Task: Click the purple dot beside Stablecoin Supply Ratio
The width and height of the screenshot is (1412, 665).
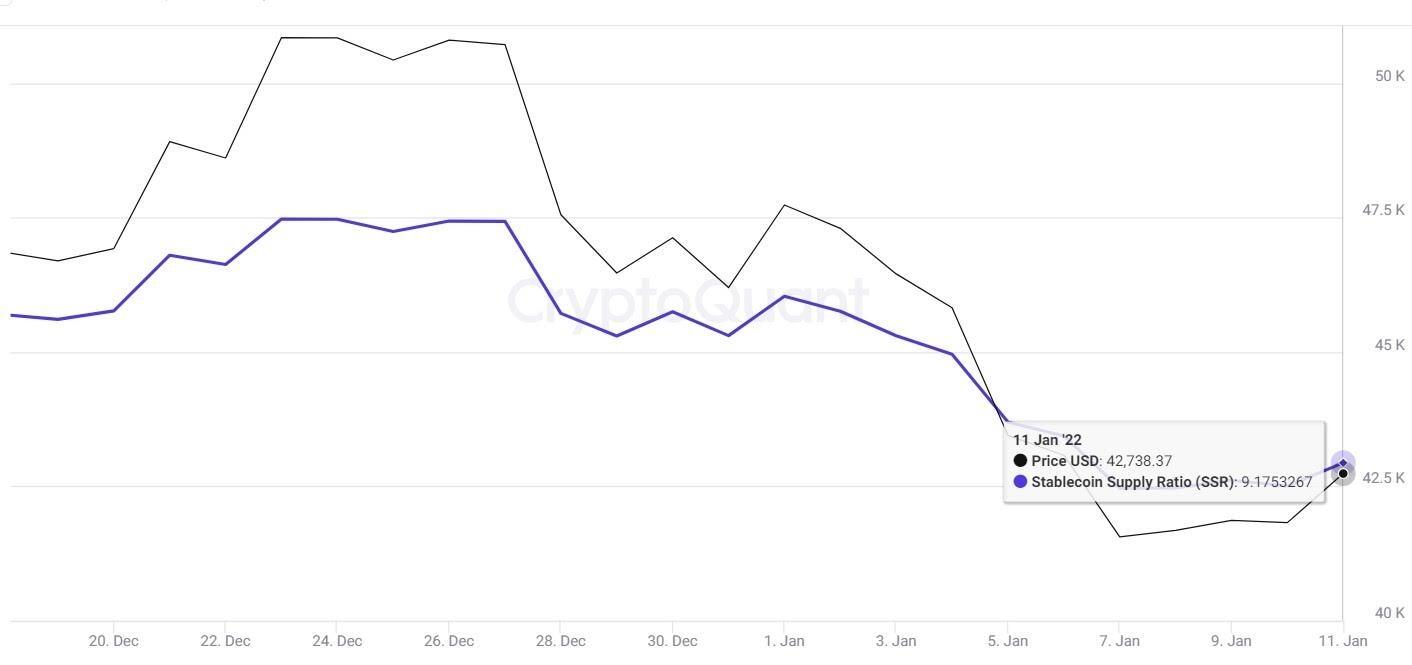Action: pyautogui.click(x=1020, y=481)
